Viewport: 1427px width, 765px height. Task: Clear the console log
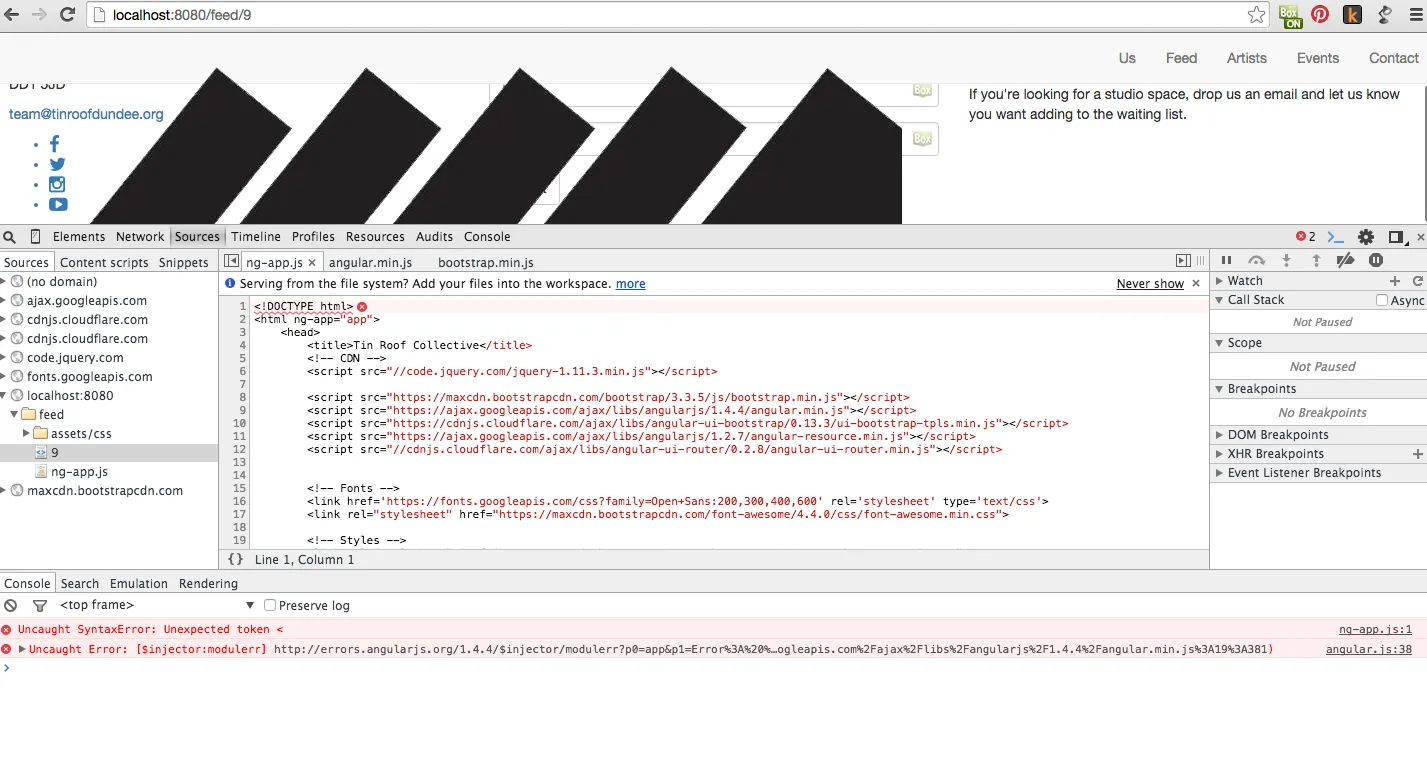click(11, 606)
